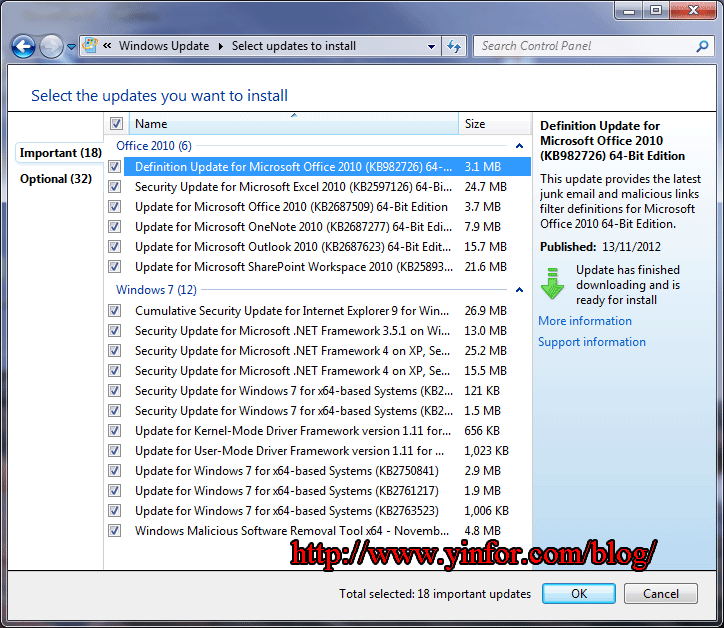Uncheck .NET Framework 3.5.1 security update checkbox
The height and width of the screenshot is (628, 724).
115,331
